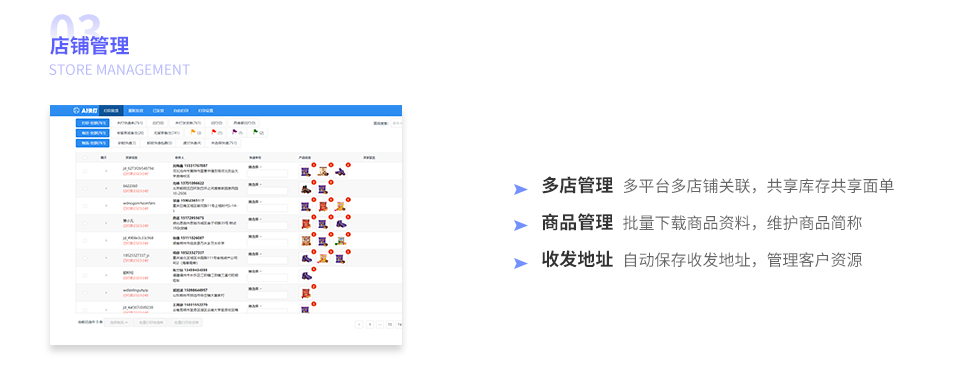Click the app logo in the blue header
Viewport: 980px width, 373px height.
(85, 111)
